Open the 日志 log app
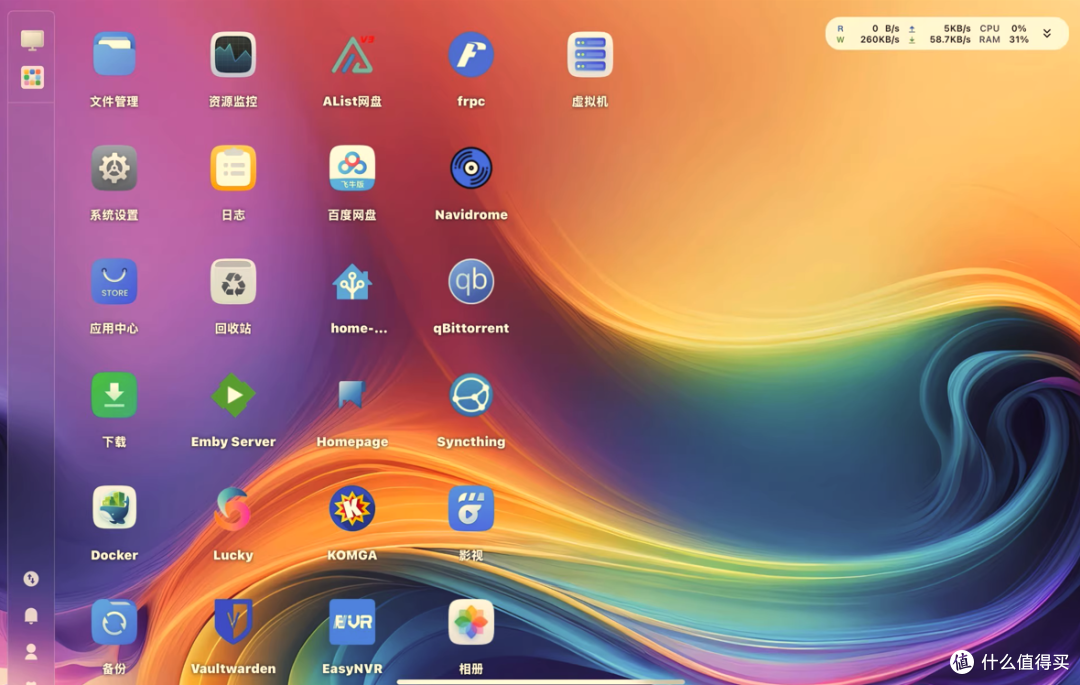 tap(233, 168)
